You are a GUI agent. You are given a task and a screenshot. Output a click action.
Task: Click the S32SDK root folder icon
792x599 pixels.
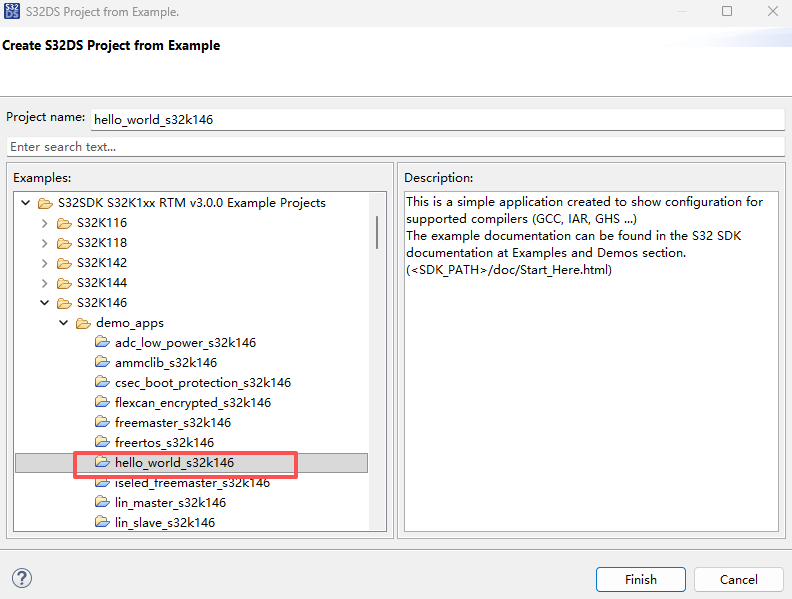pos(45,203)
